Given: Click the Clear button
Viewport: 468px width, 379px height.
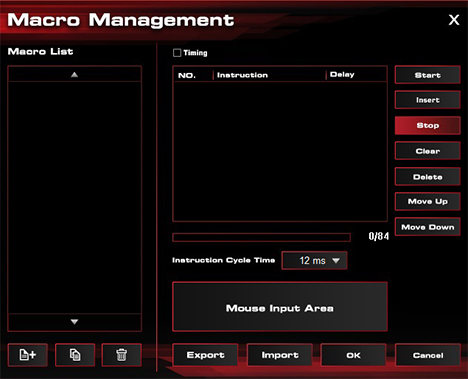Looking at the screenshot, I should coord(428,151).
